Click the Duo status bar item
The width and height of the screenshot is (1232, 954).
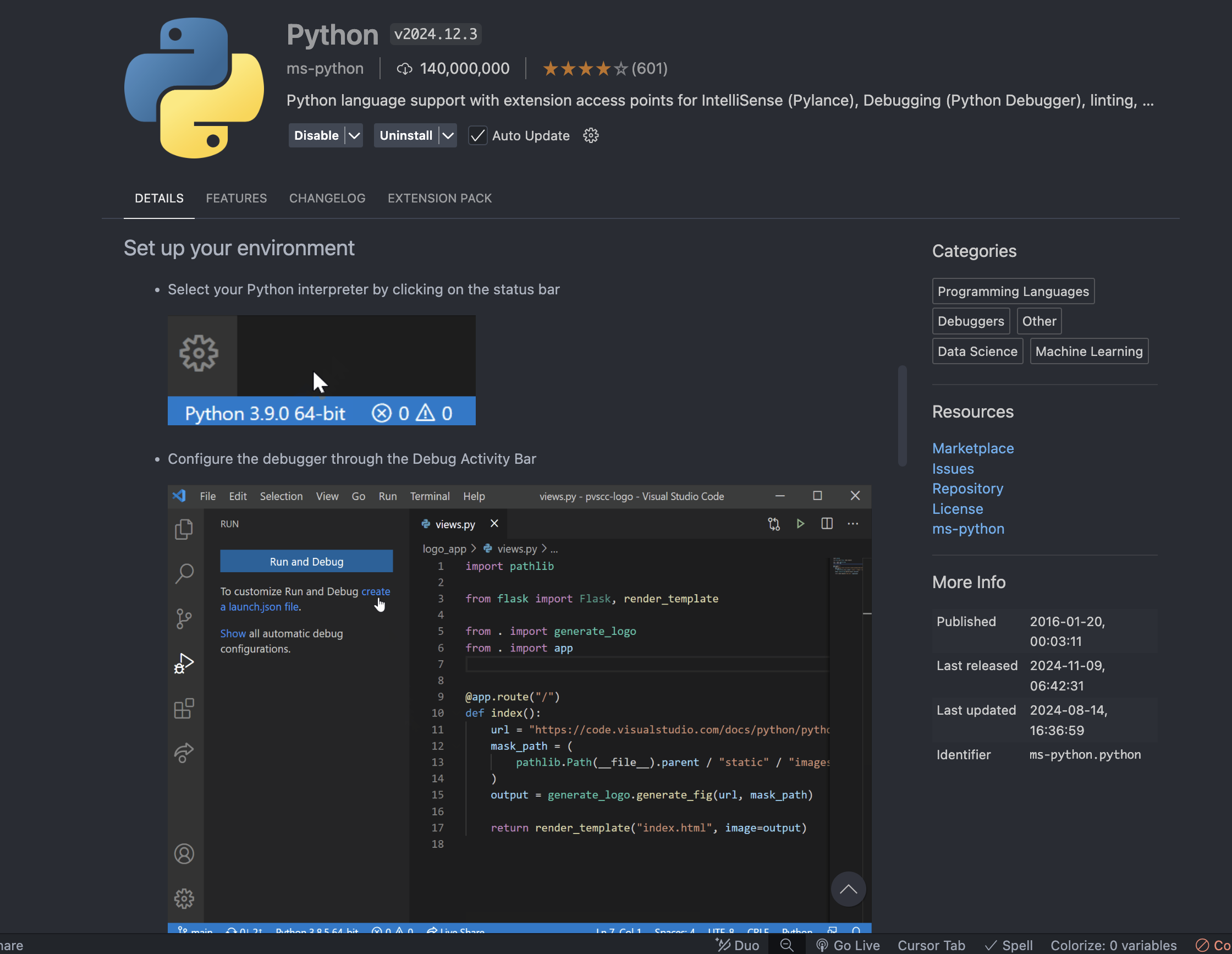pyautogui.click(x=738, y=945)
